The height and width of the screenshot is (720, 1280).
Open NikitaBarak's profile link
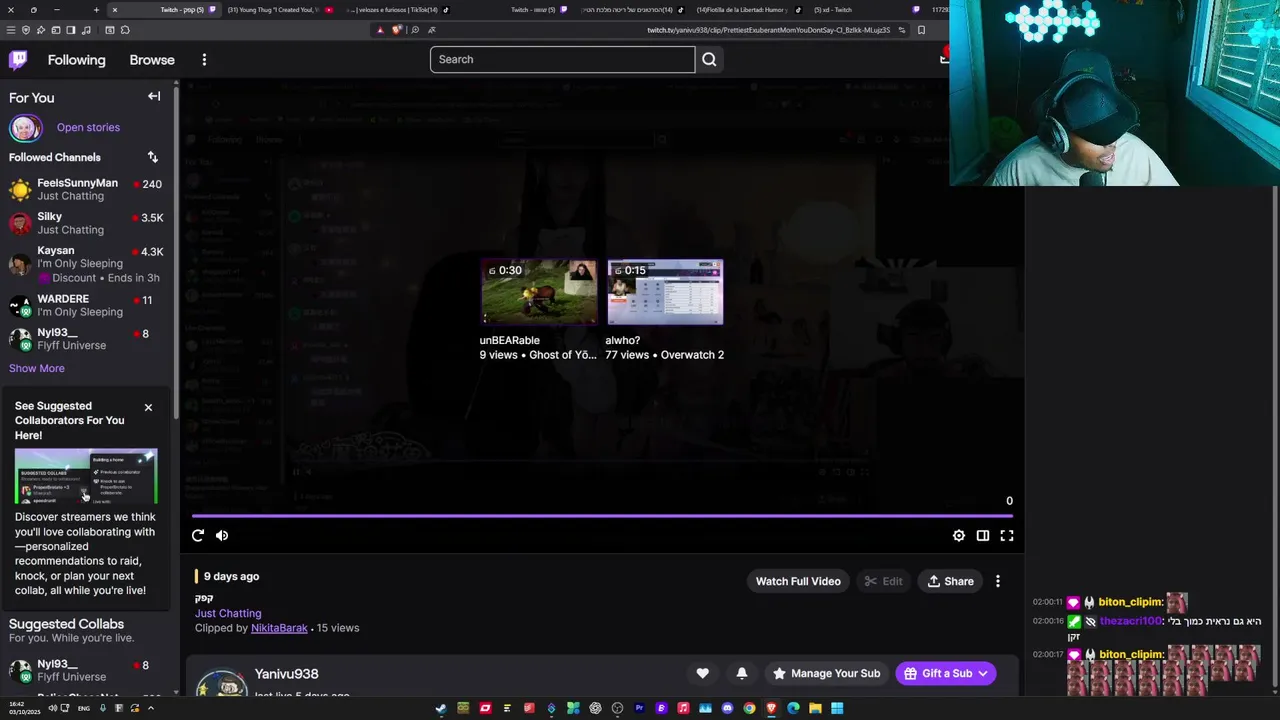[x=279, y=628]
